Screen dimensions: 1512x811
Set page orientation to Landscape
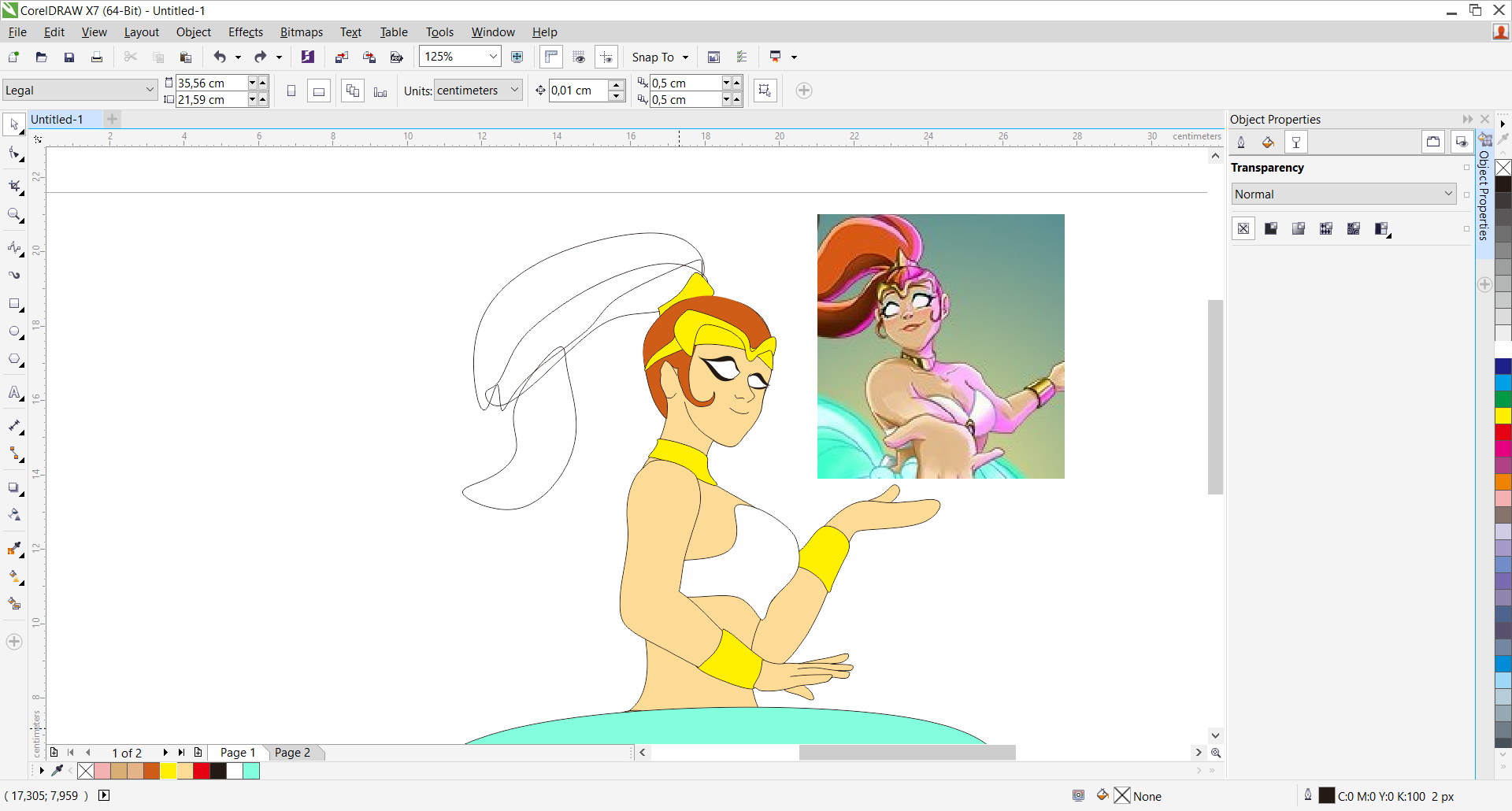(319, 91)
